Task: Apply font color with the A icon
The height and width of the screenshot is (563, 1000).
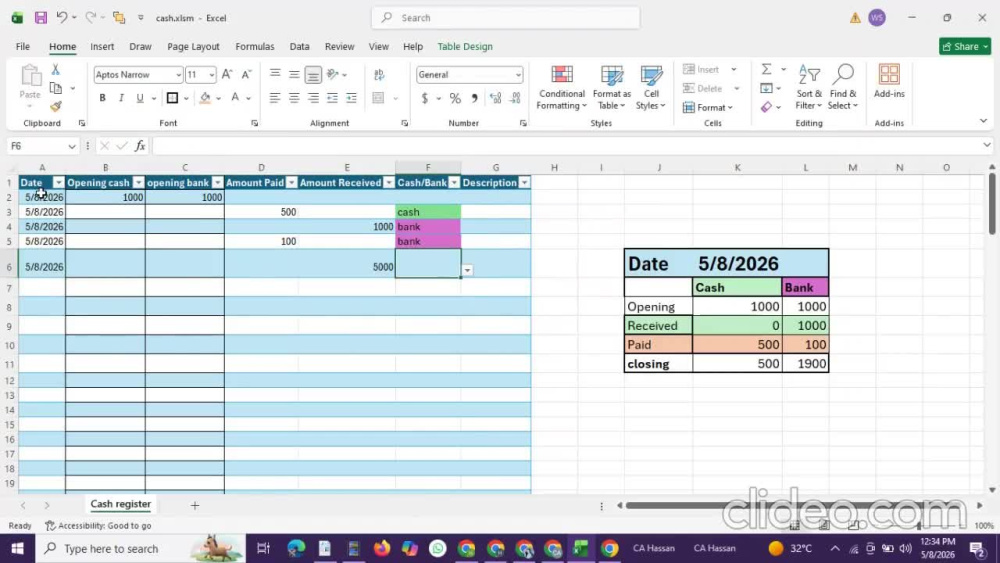Action: pyautogui.click(x=235, y=98)
